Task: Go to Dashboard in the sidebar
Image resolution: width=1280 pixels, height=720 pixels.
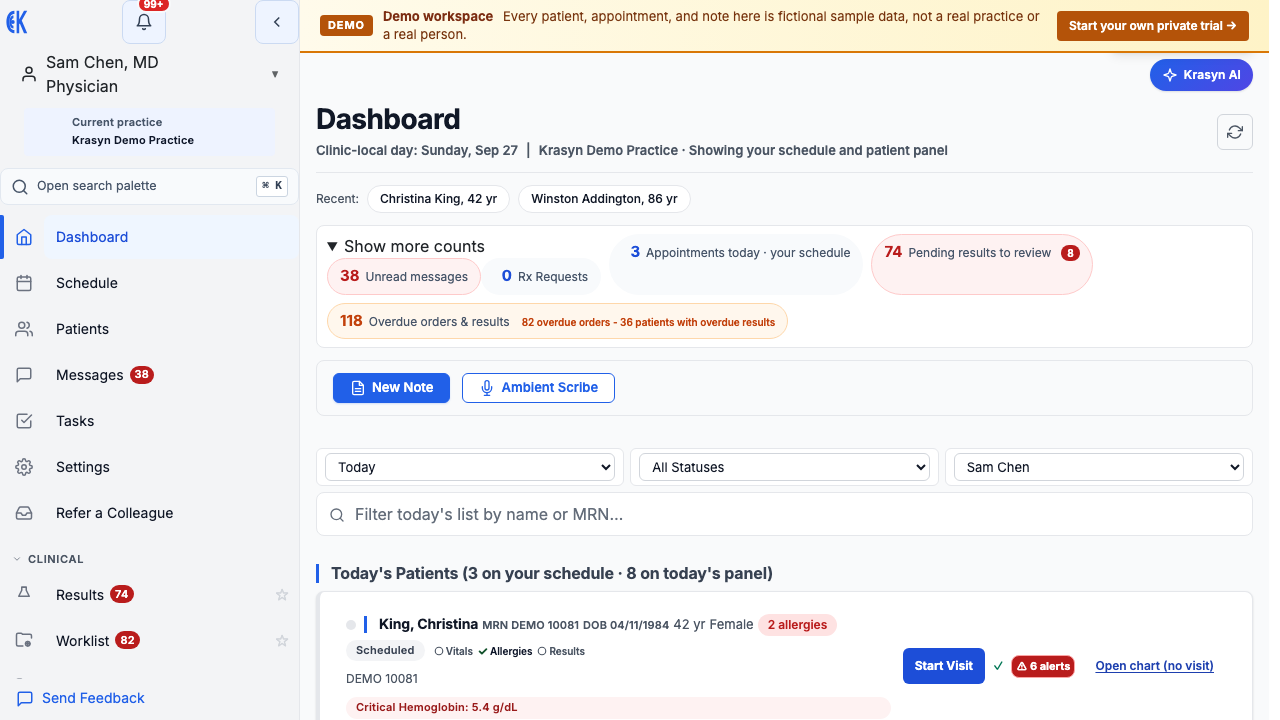Action: point(150,237)
